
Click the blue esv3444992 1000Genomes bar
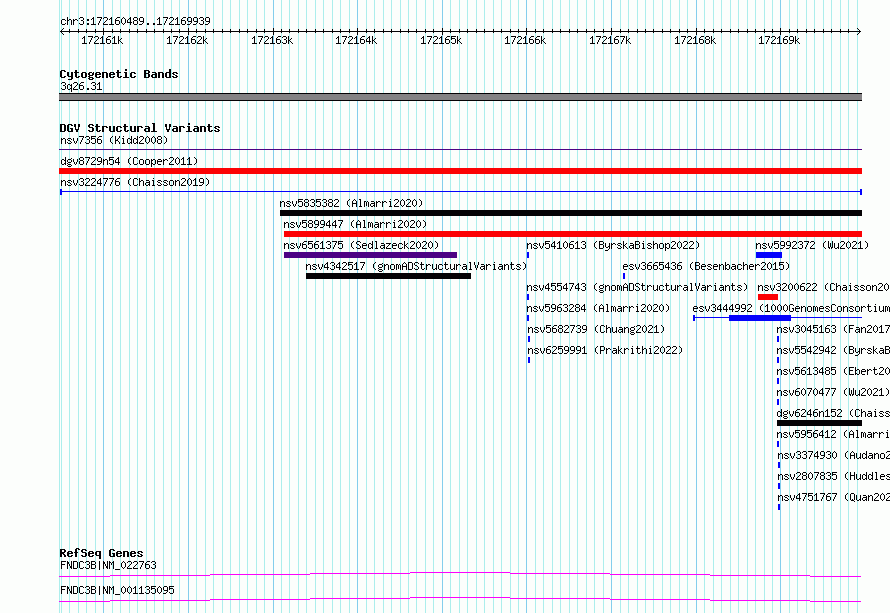click(x=759, y=318)
